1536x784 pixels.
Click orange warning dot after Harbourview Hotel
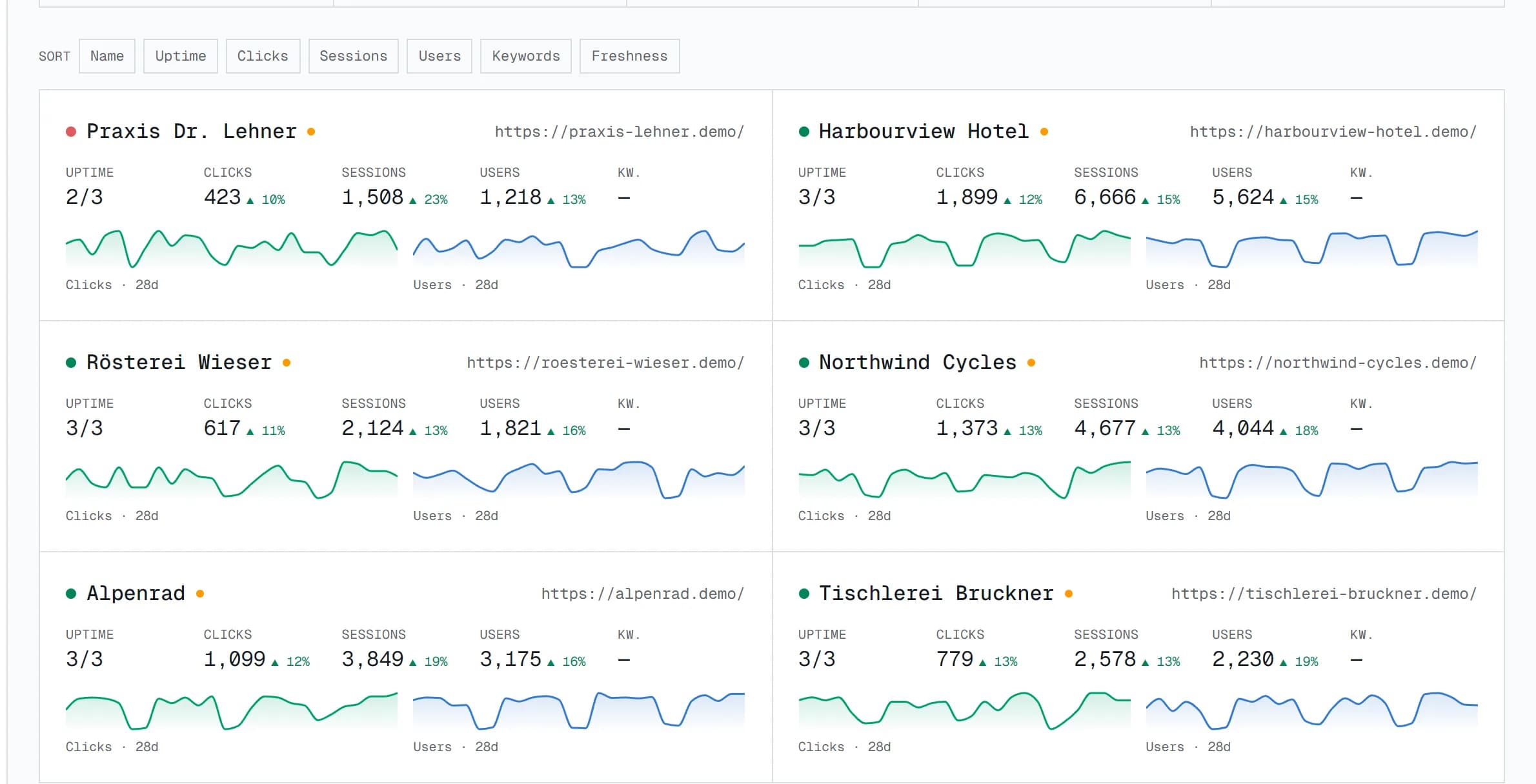click(x=1044, y=132)
